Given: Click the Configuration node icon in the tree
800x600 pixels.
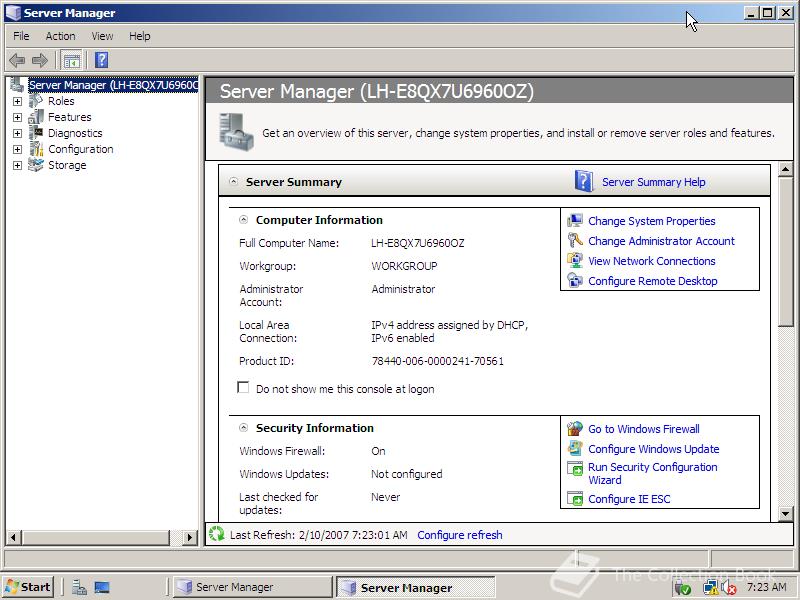Looking at the screenshot, I should [x=36, y=149].
